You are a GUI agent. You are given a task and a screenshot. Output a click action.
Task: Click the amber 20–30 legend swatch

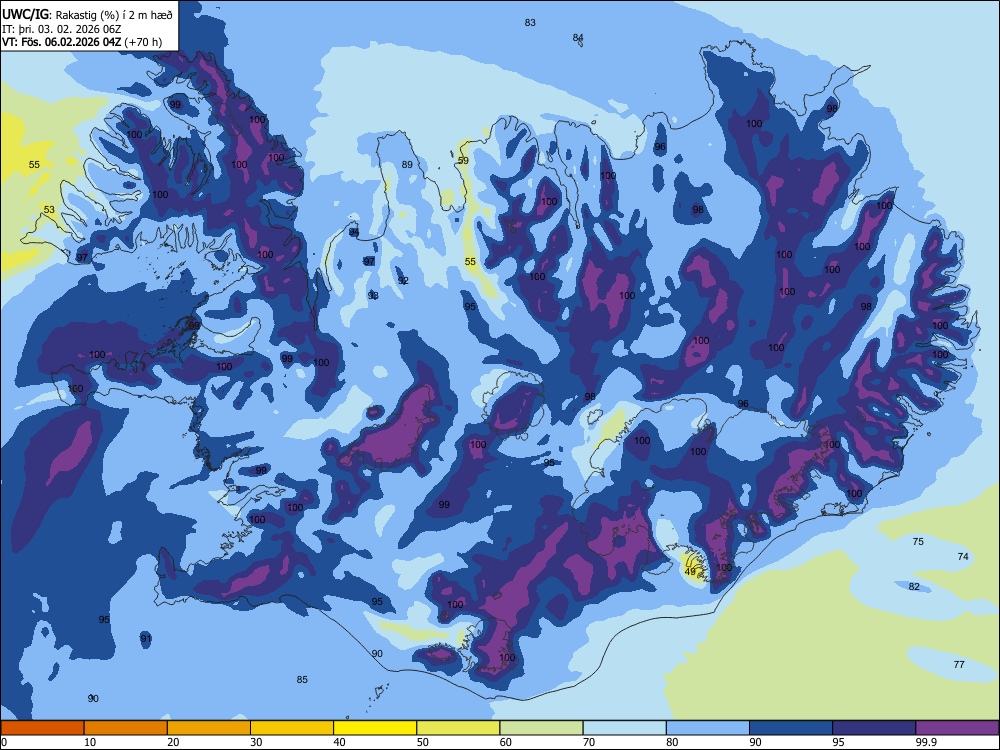point(209,728)
